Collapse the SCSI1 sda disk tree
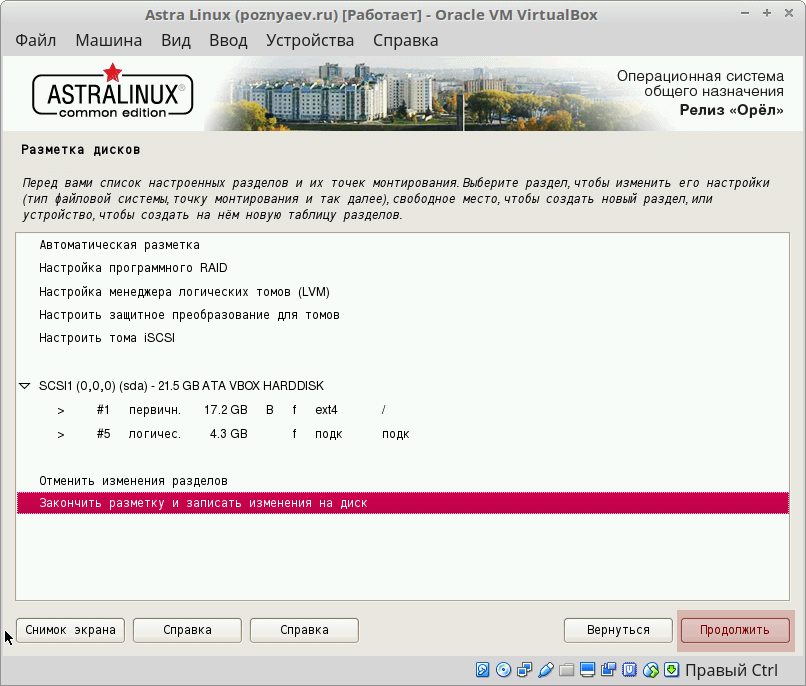 point(25,386)
